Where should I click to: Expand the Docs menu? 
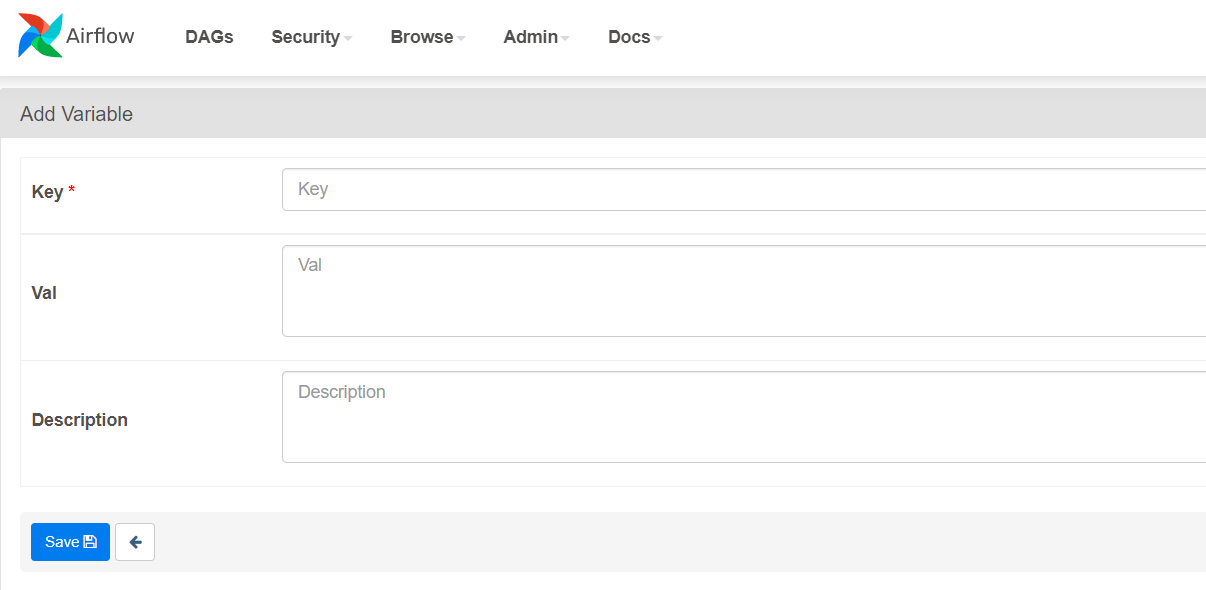tap(628, 37)
